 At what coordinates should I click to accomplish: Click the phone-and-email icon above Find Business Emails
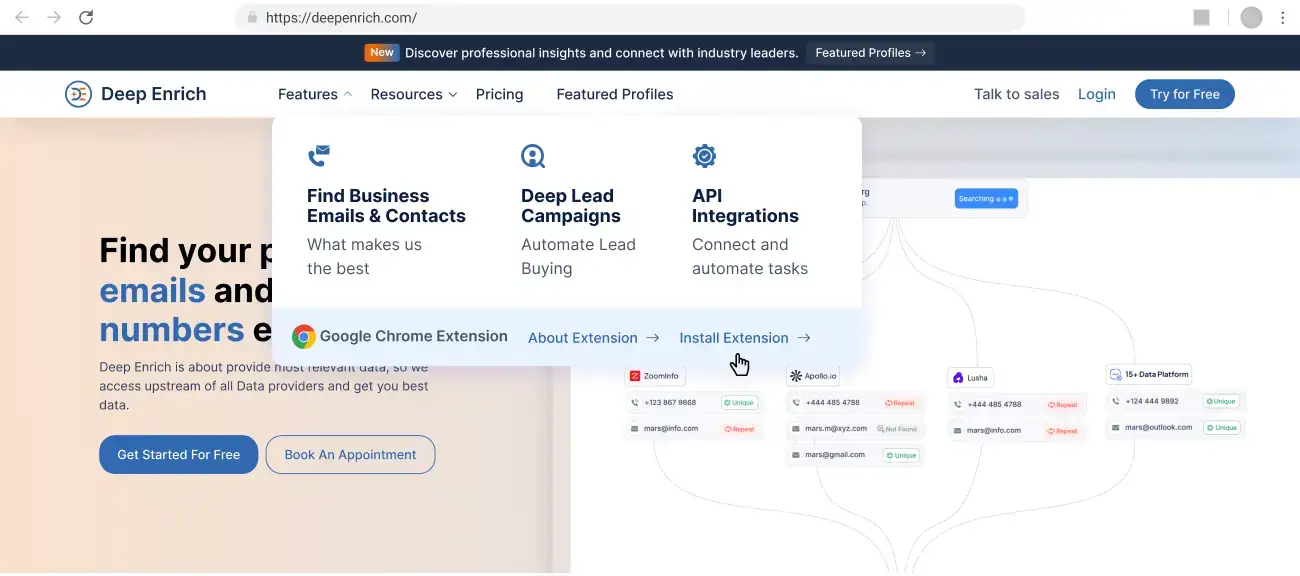pyautogui.click(x=318, y=156)
